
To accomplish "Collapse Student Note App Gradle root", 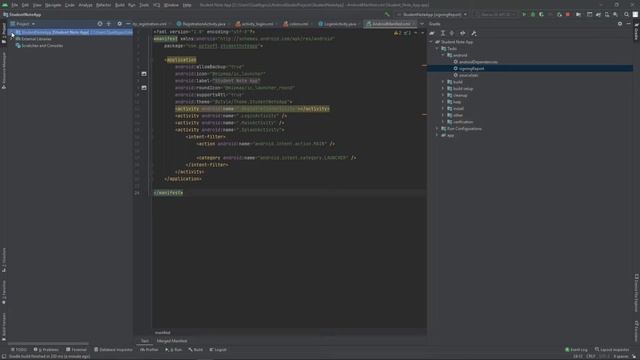I will click(431, 42).
